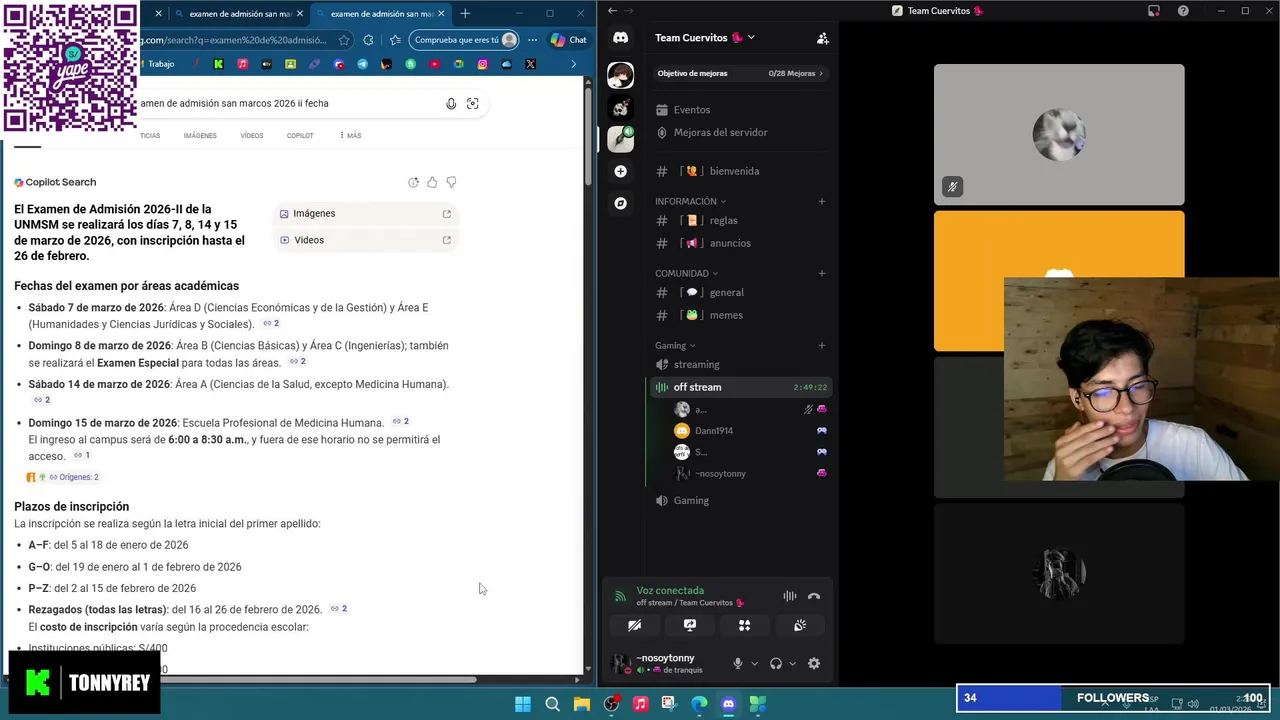
Task: Open the Videos link in Copilot answer
Action: [365, 240]
